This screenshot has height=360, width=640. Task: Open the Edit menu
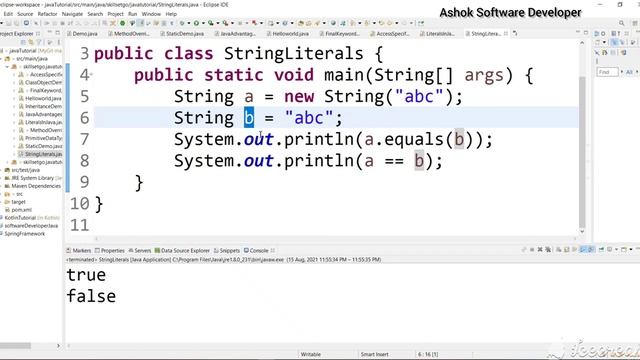click(x=8, y=14)
